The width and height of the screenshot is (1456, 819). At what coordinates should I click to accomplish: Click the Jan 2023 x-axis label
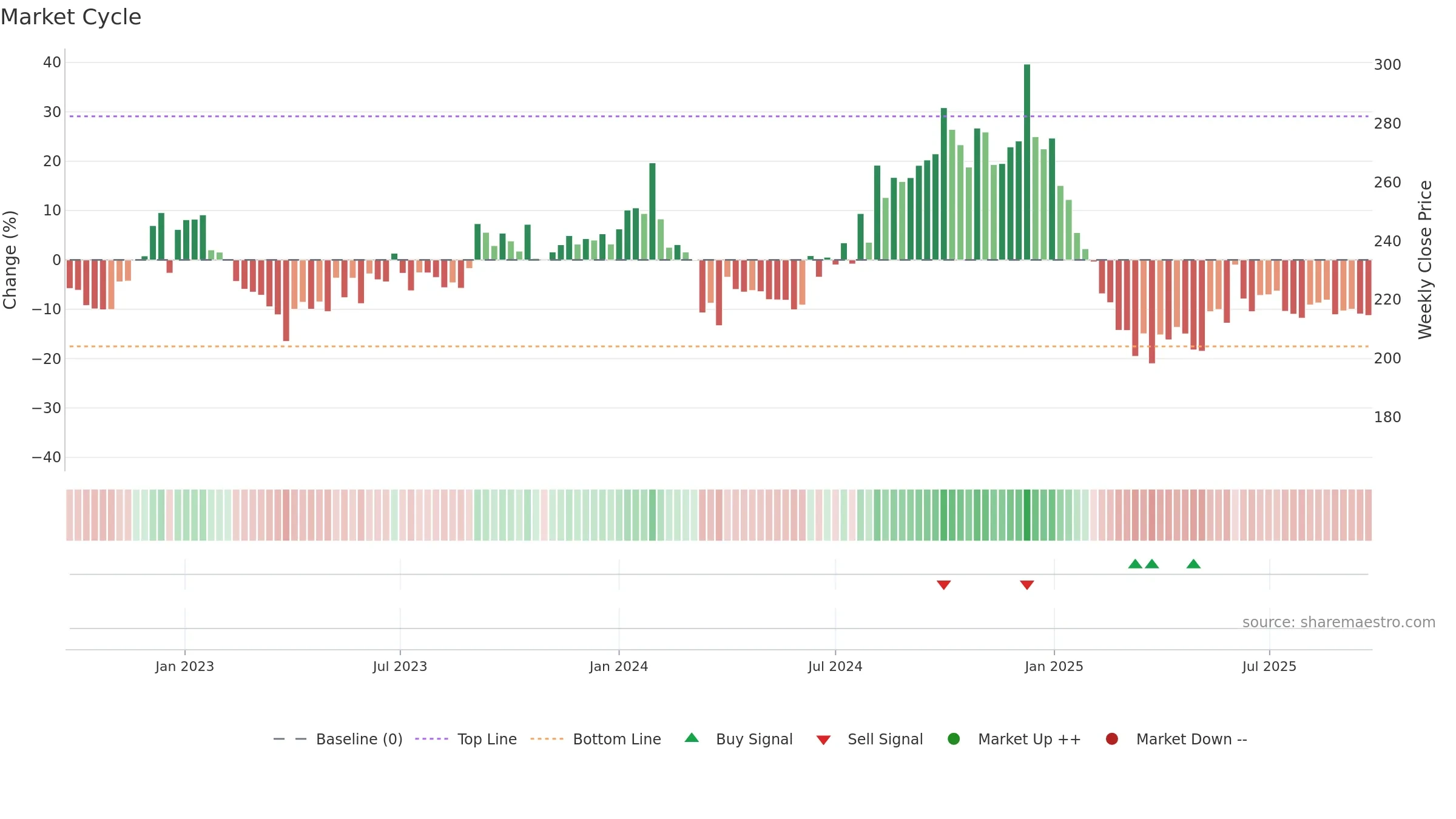pyautogui.click(x=184, y=667)
